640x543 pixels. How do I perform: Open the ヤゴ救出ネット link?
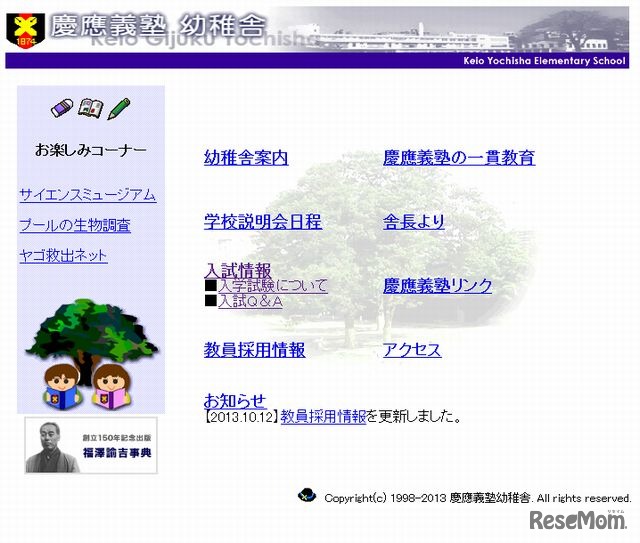click(64, 256)
